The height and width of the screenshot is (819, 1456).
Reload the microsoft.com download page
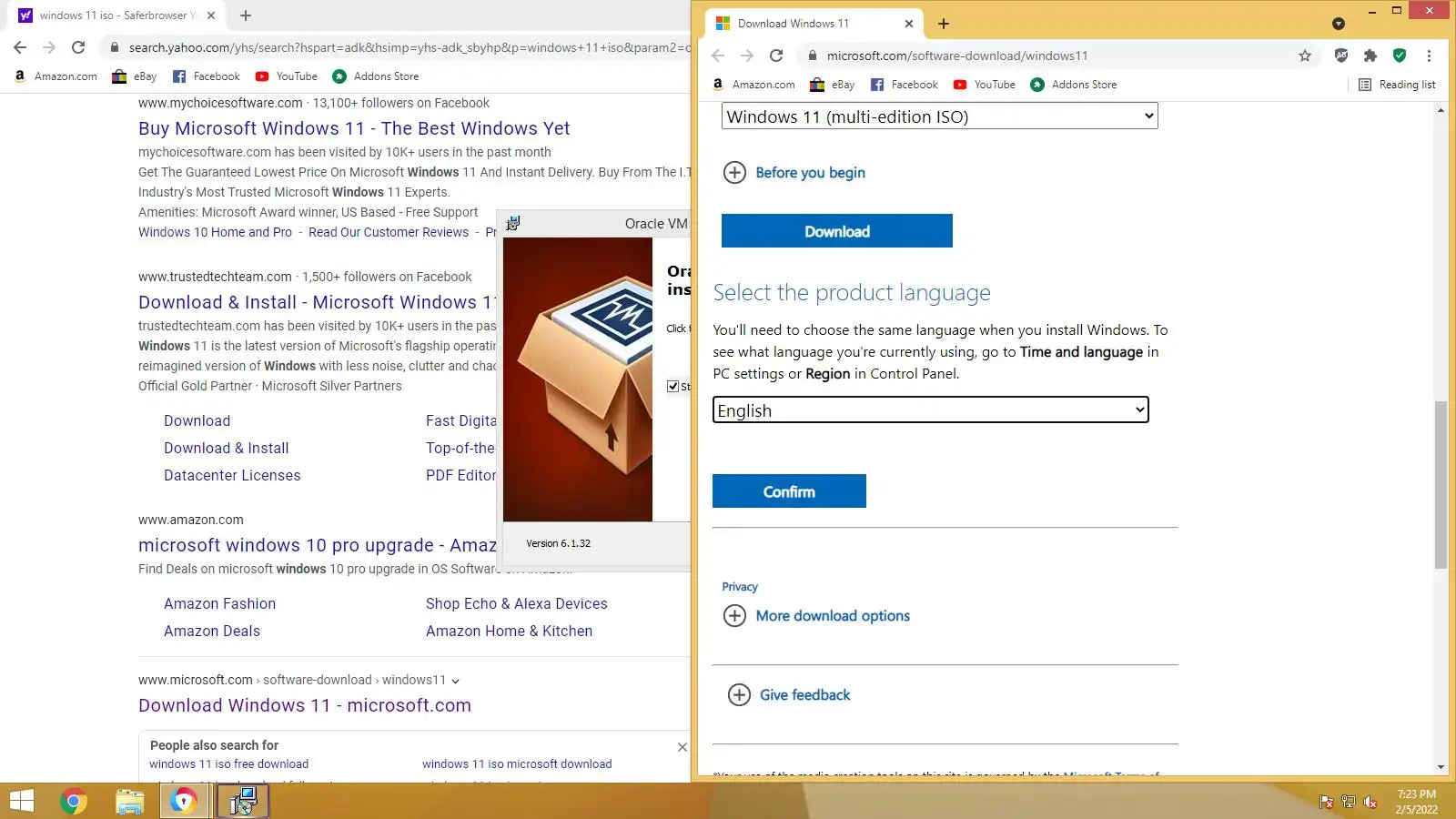776,56
